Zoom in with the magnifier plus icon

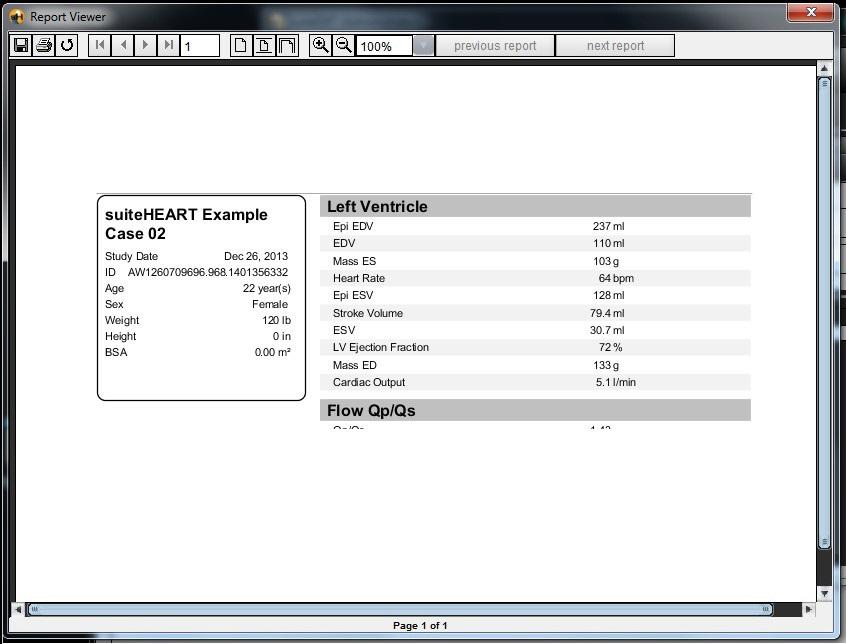[x=320, y=45]
